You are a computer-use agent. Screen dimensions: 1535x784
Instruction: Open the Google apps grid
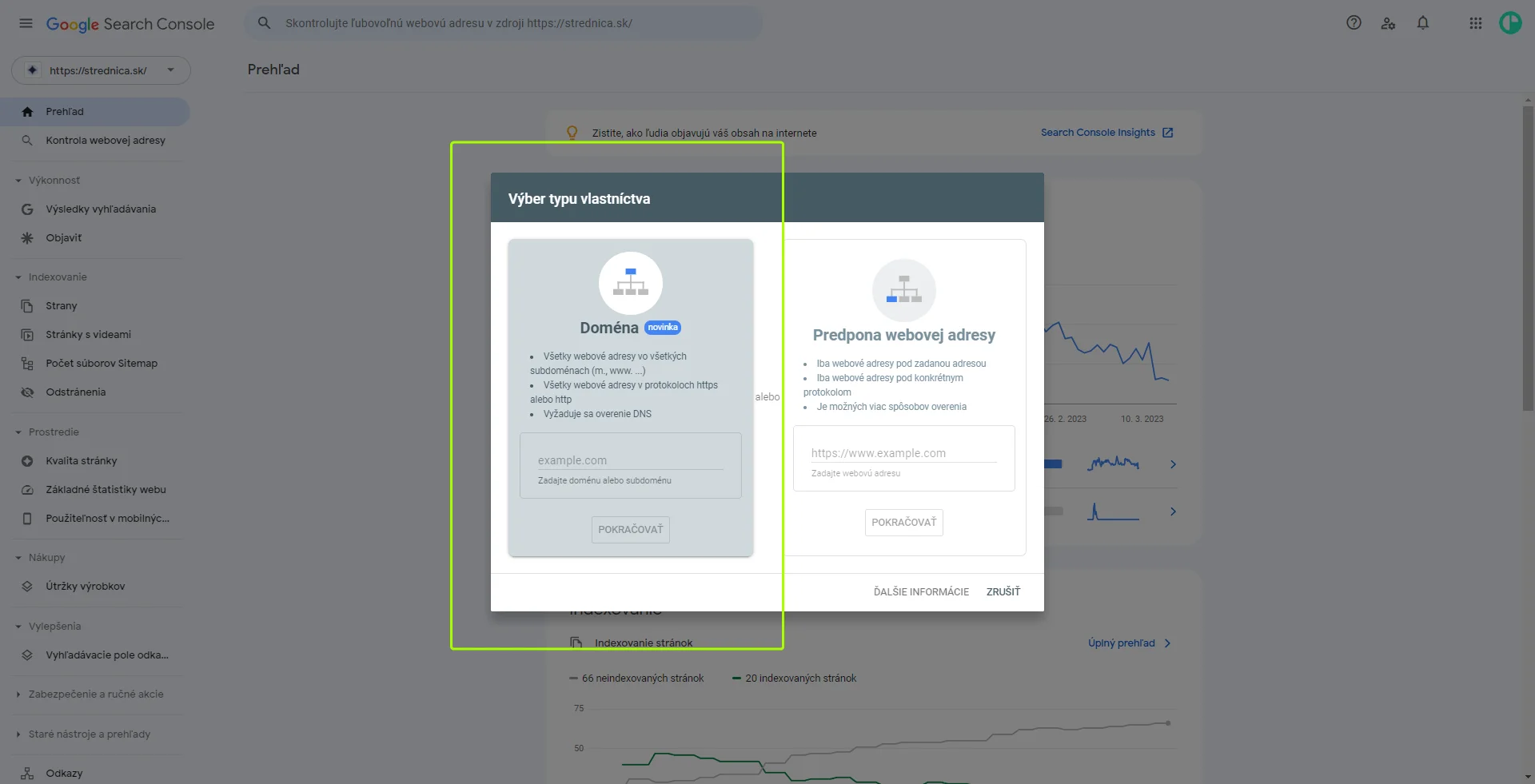pos(1476,23)
